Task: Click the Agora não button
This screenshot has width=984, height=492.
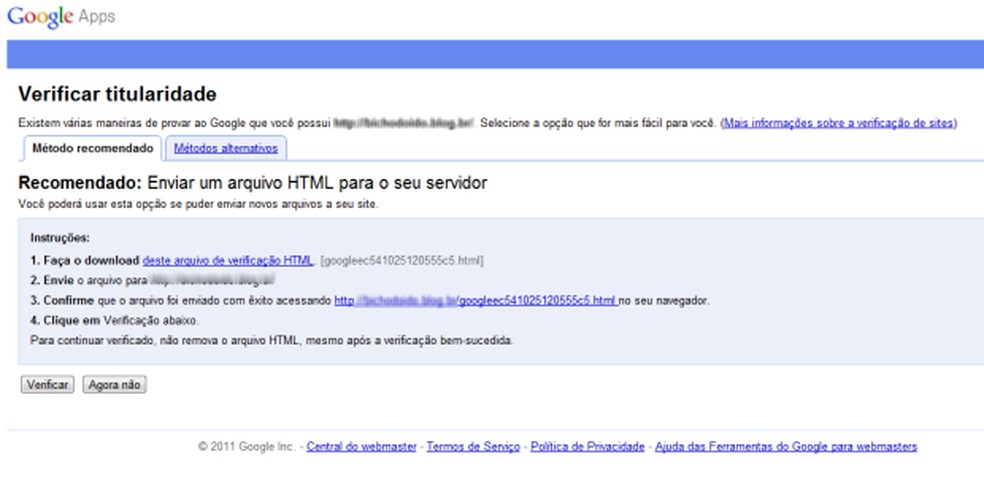Action: [114, 385]
